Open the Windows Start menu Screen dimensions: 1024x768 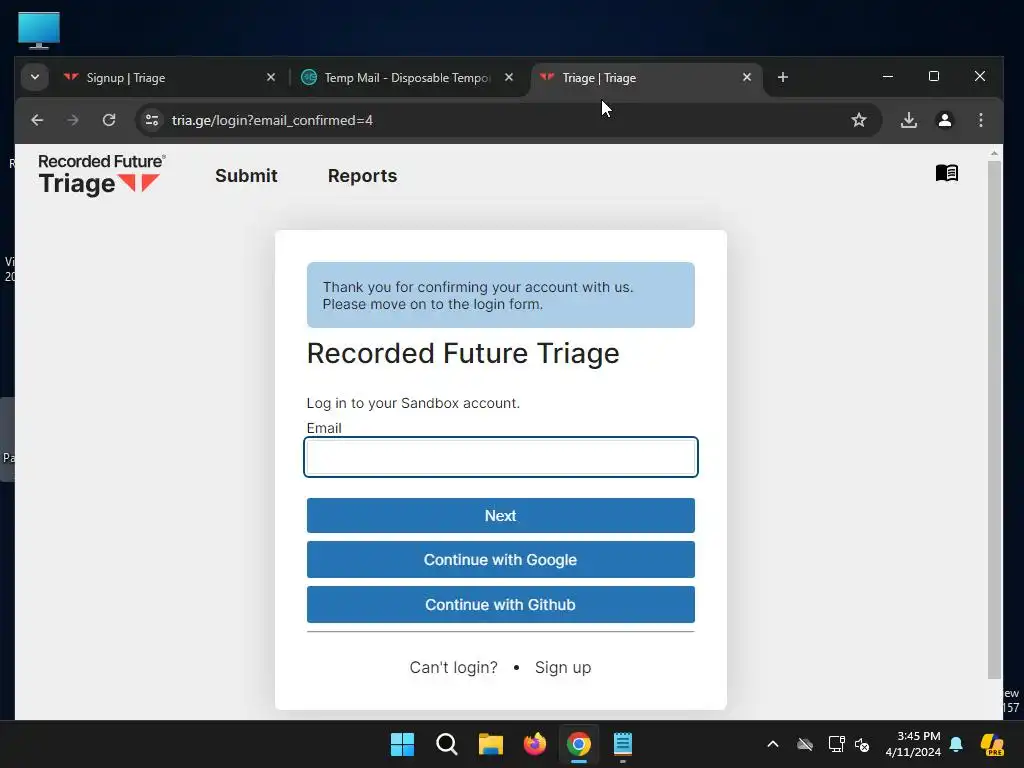[x=402, y=744]
